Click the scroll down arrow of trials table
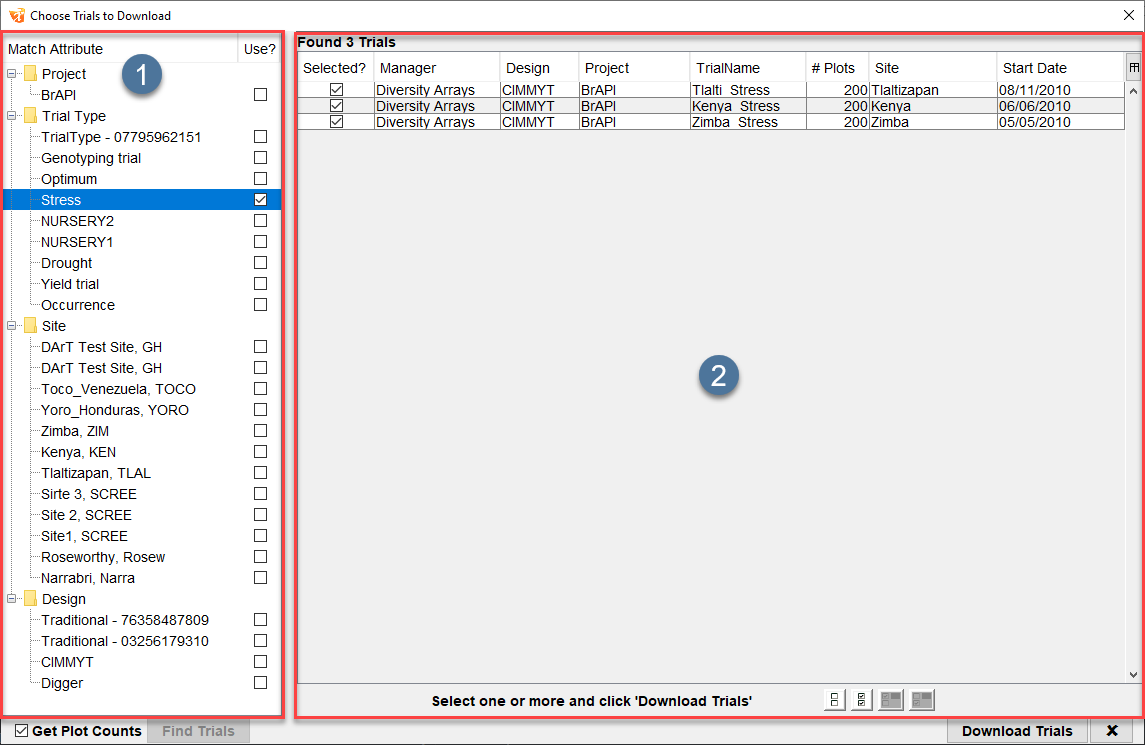The height and width of the screenshot is (745, 1145). pos(1133,675)
